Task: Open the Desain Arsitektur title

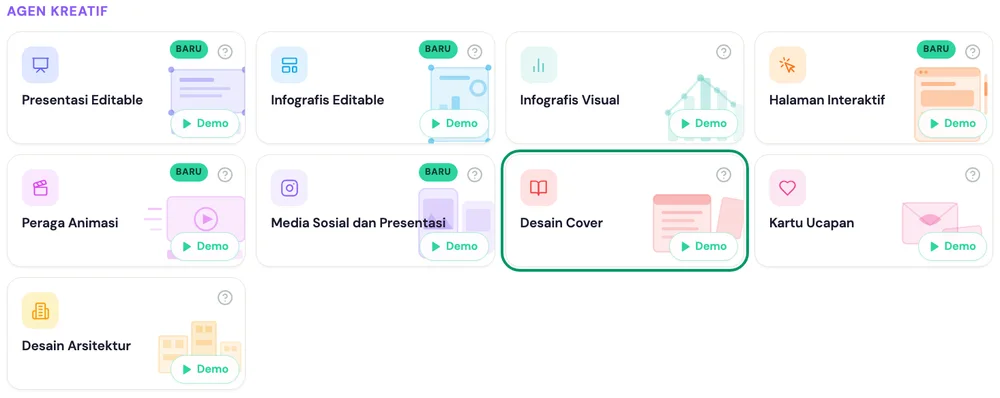Action: pyautogui.click(x=77, y=346)
